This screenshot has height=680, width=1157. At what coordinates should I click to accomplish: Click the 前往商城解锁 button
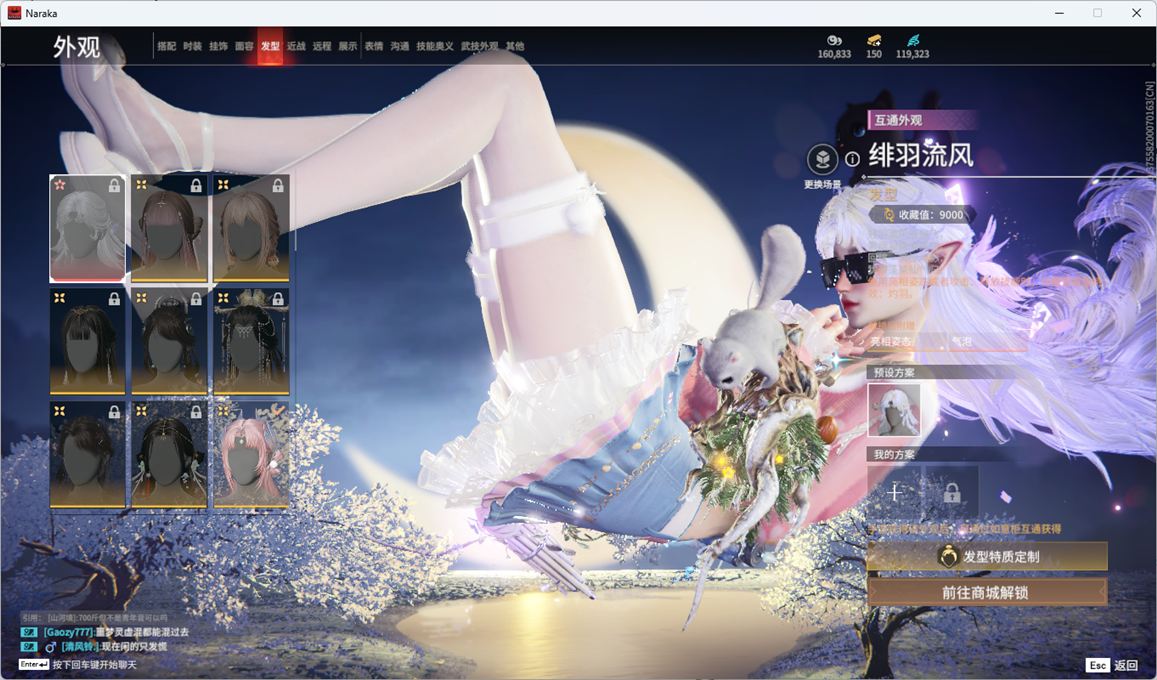pos(987,592)
